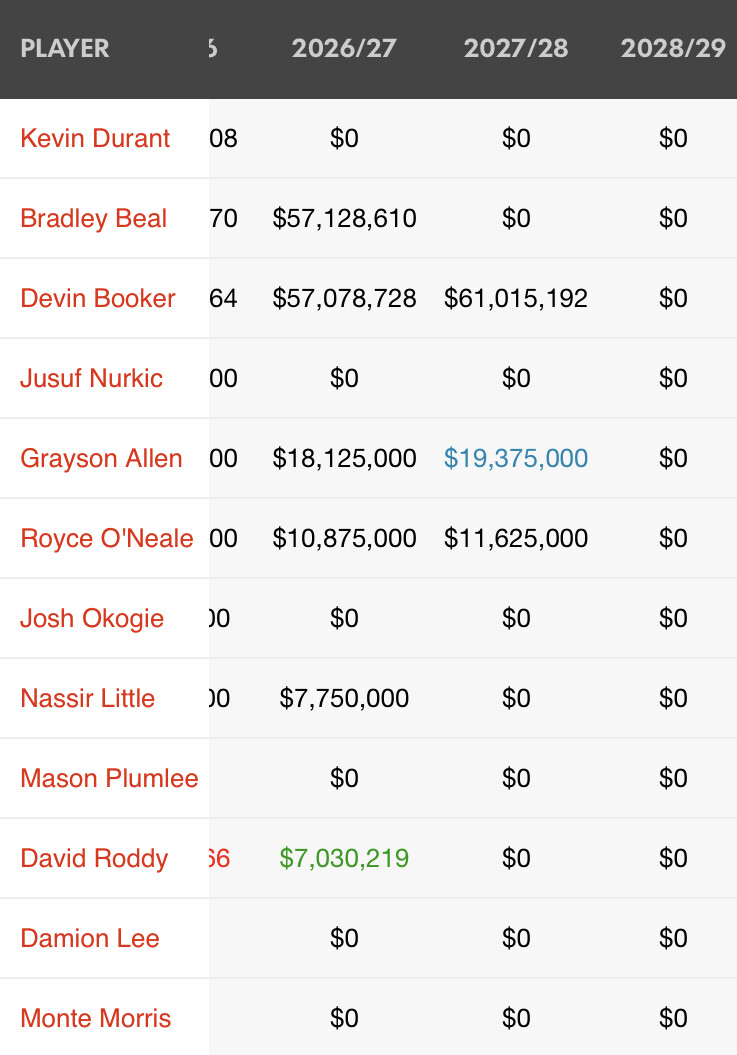737x1055 pixels.
Task: Open Mason Plumlee's player page
Action: coord(109,778)
